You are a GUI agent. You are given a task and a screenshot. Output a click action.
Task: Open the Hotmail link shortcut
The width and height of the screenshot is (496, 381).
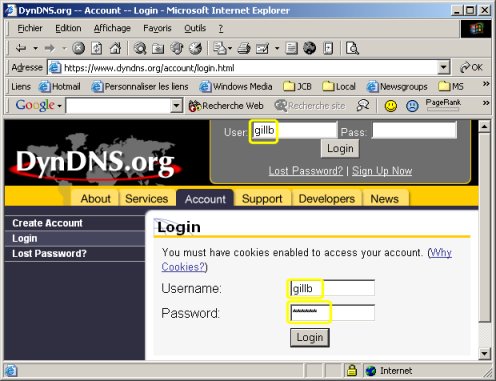(60, 87)
